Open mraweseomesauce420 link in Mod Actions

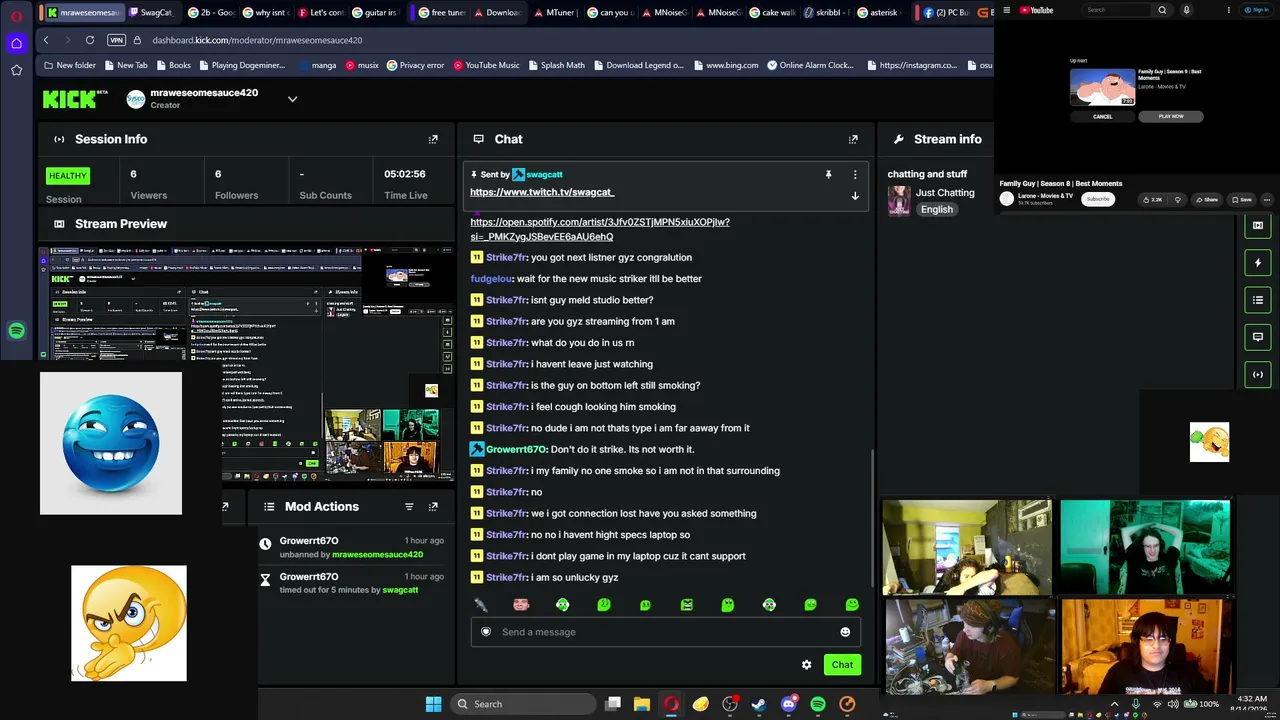[x=377, y=554]
